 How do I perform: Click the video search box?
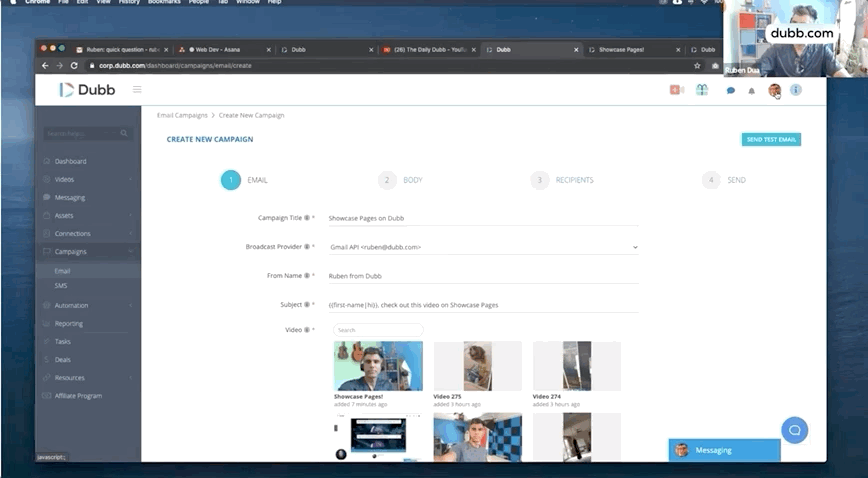tap(378, 330)
